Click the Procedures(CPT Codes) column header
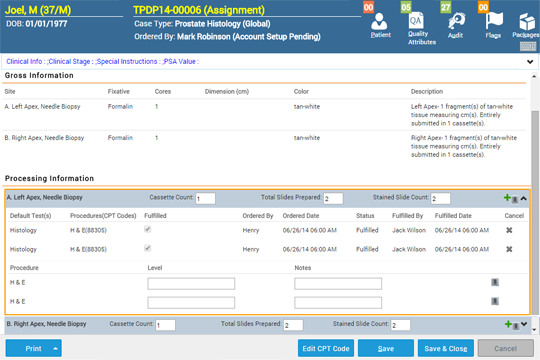This screenshot has height=360, width=540. [x=103, y=216]
